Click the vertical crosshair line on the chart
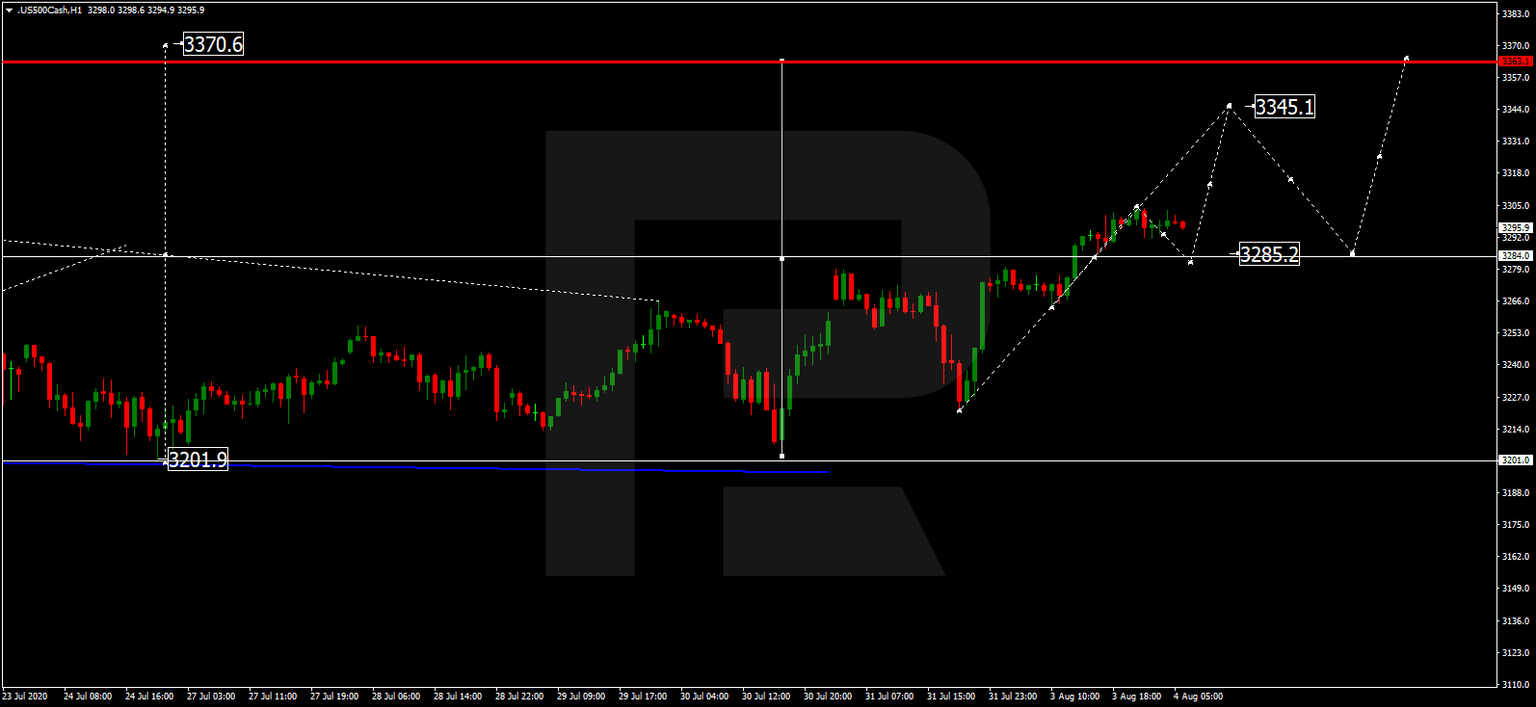The image size is (1536, 707). 781,350
